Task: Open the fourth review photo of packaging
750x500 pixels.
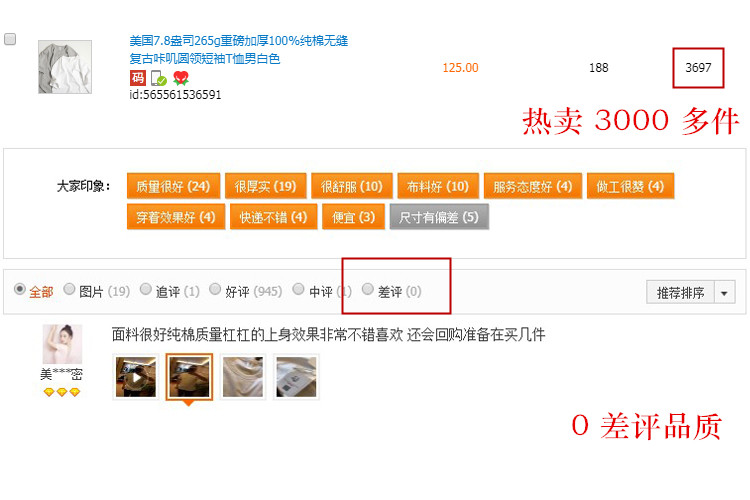Action: pyautogui.click(x=296, y=377)
